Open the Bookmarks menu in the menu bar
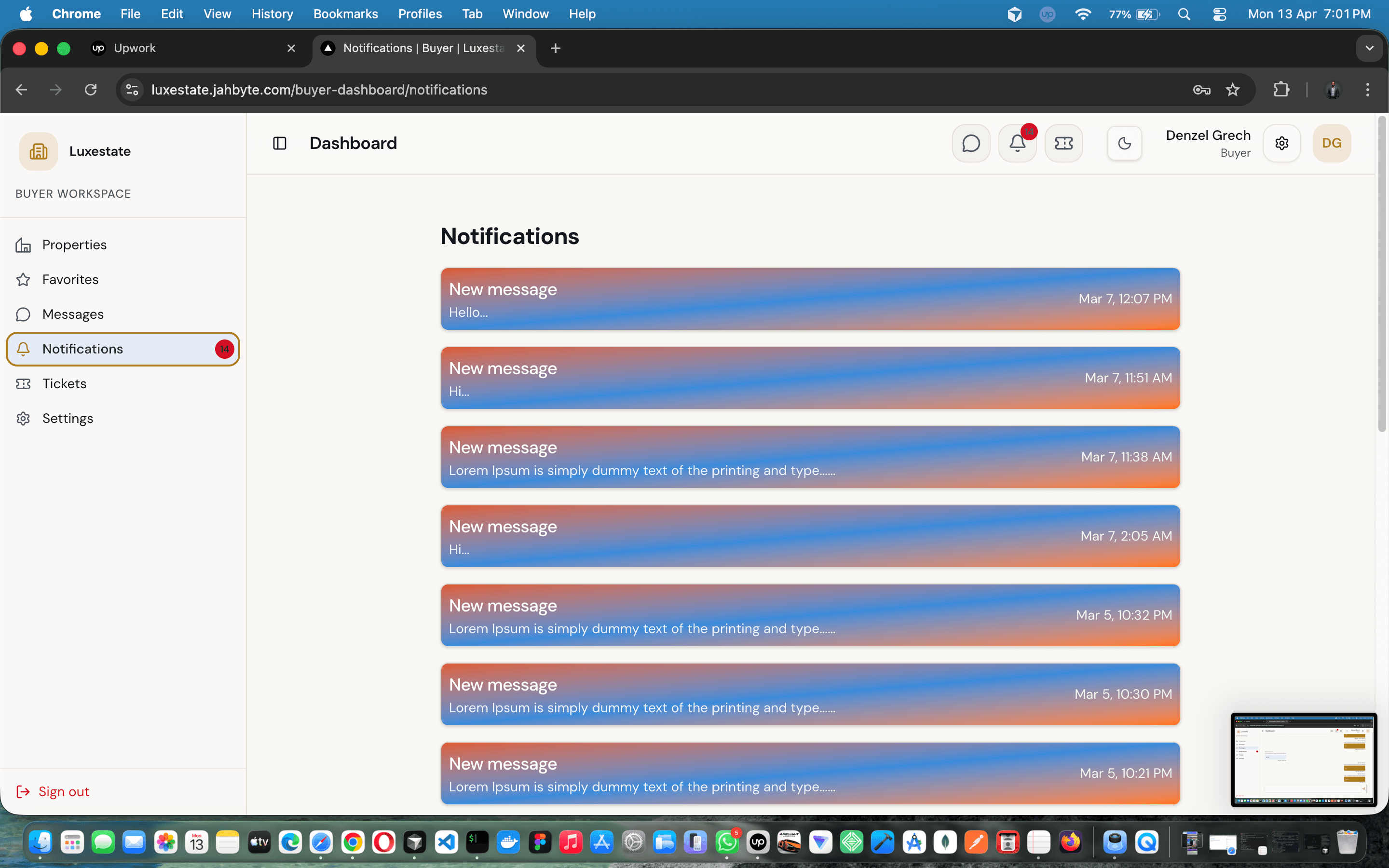Screen dimensions: 1389x868 point(345,14)
